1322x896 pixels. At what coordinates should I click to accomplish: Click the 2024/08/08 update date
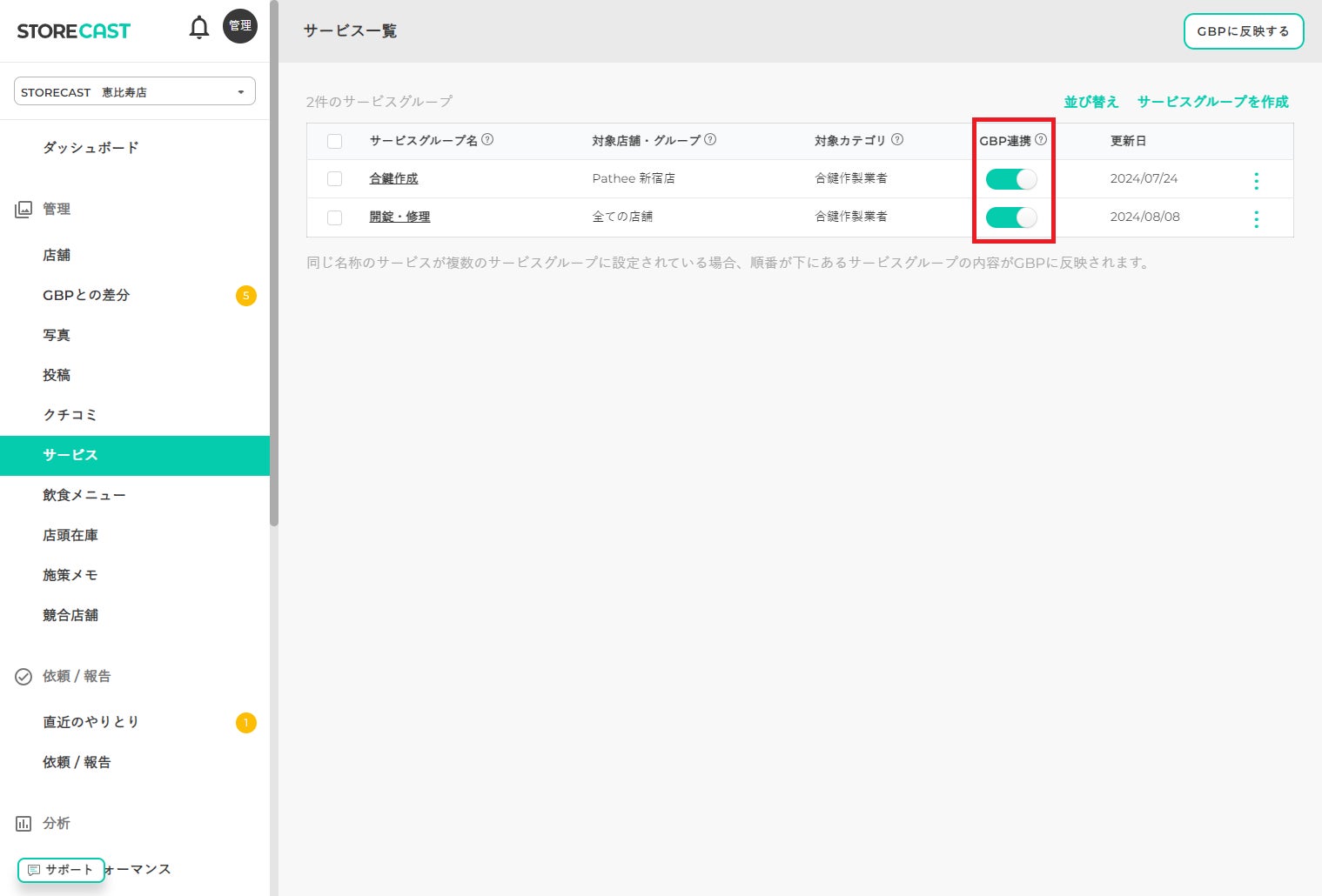(1144, 217)
